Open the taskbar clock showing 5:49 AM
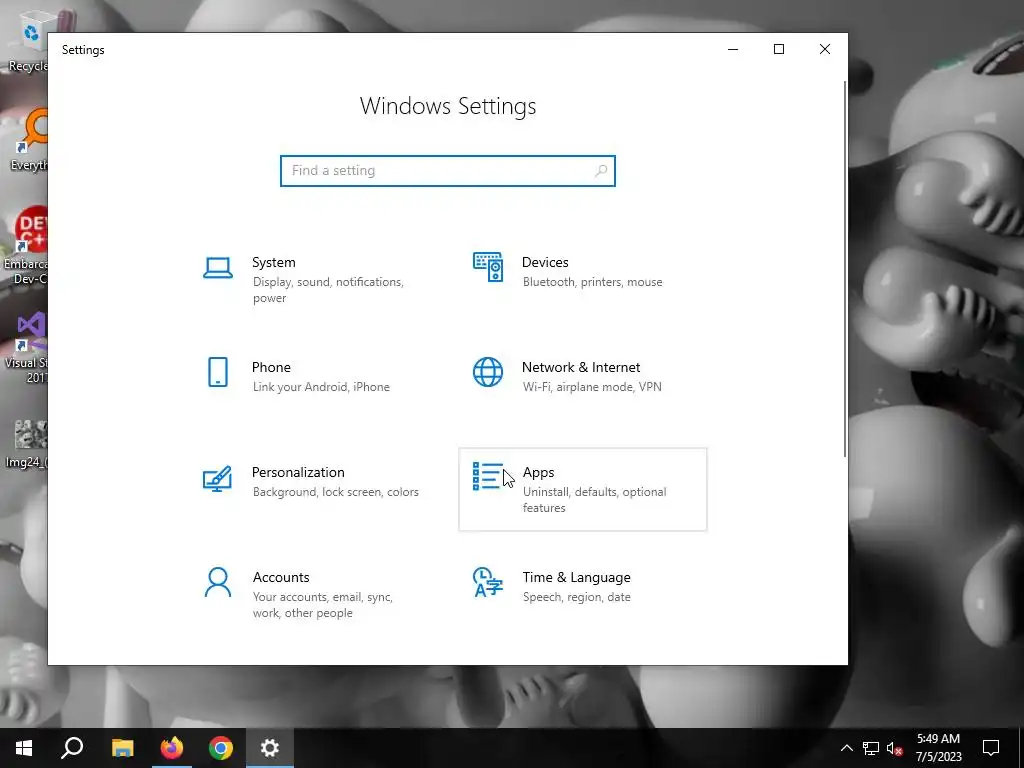This screenshot has width=1024, height=768. [x=938, y=748]
